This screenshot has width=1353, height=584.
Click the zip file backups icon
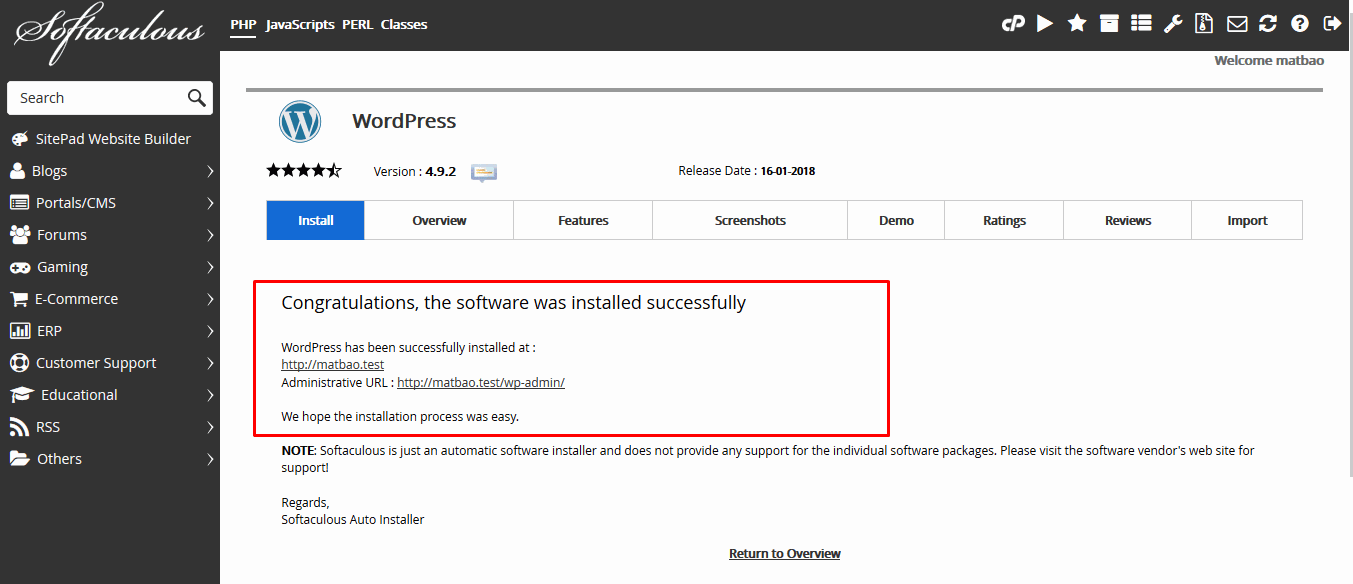(x=1205, y=24)
